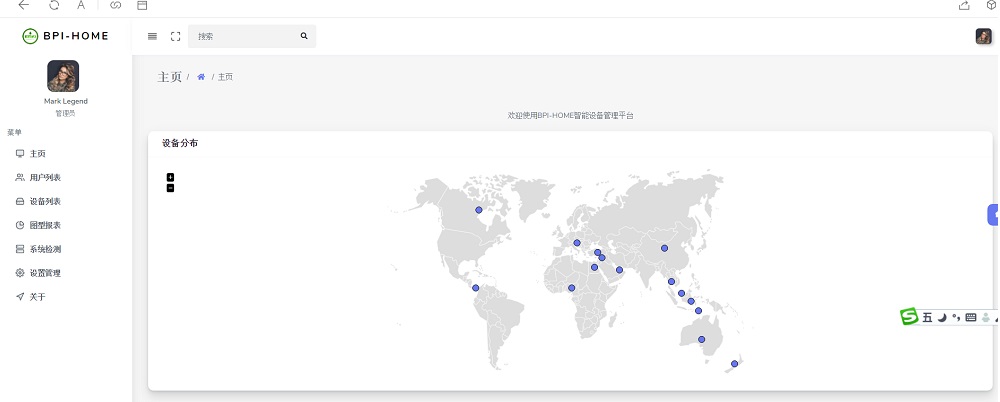
Task: Select the device marker in Australia
Action: 702,339
